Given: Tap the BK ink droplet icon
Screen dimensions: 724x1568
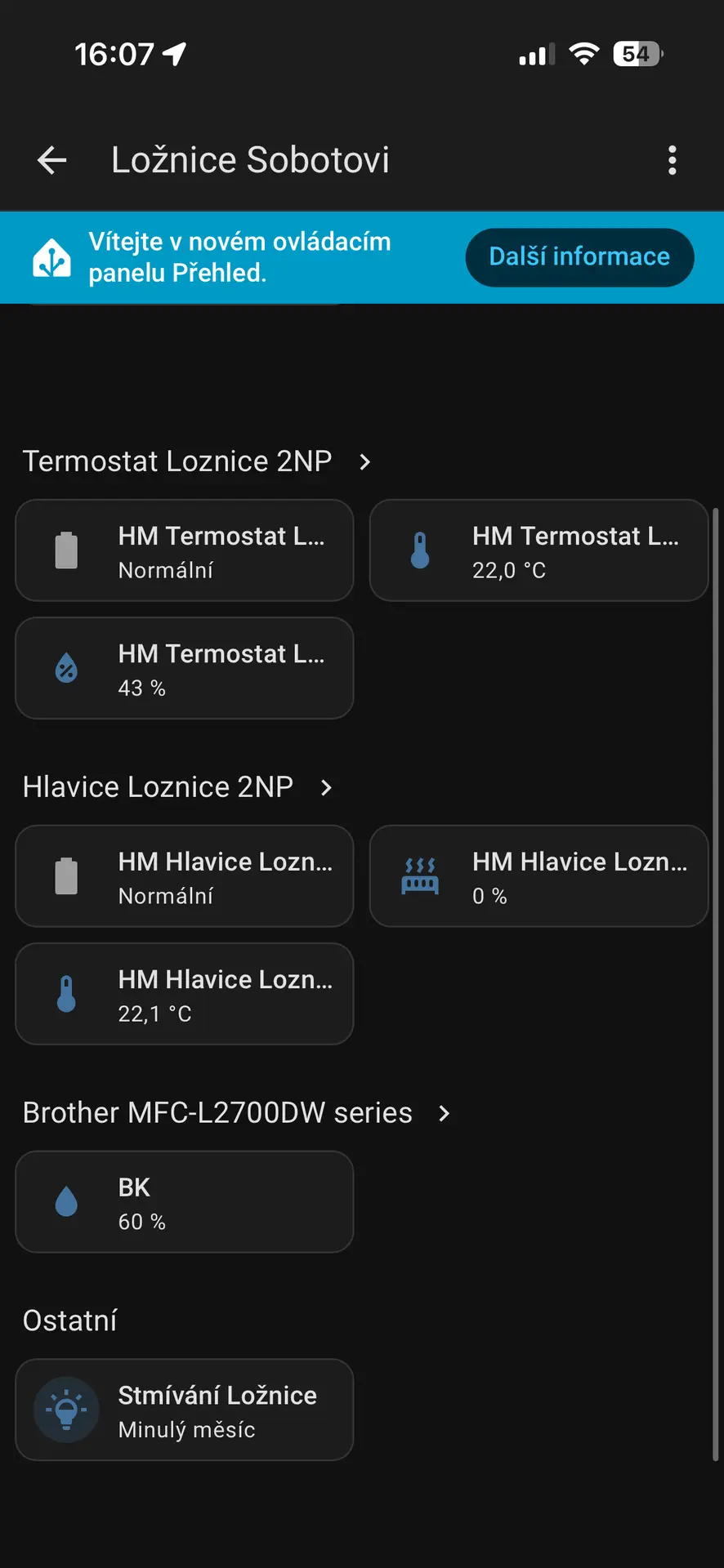Looking at the screenshot, I should [66, 1202].
